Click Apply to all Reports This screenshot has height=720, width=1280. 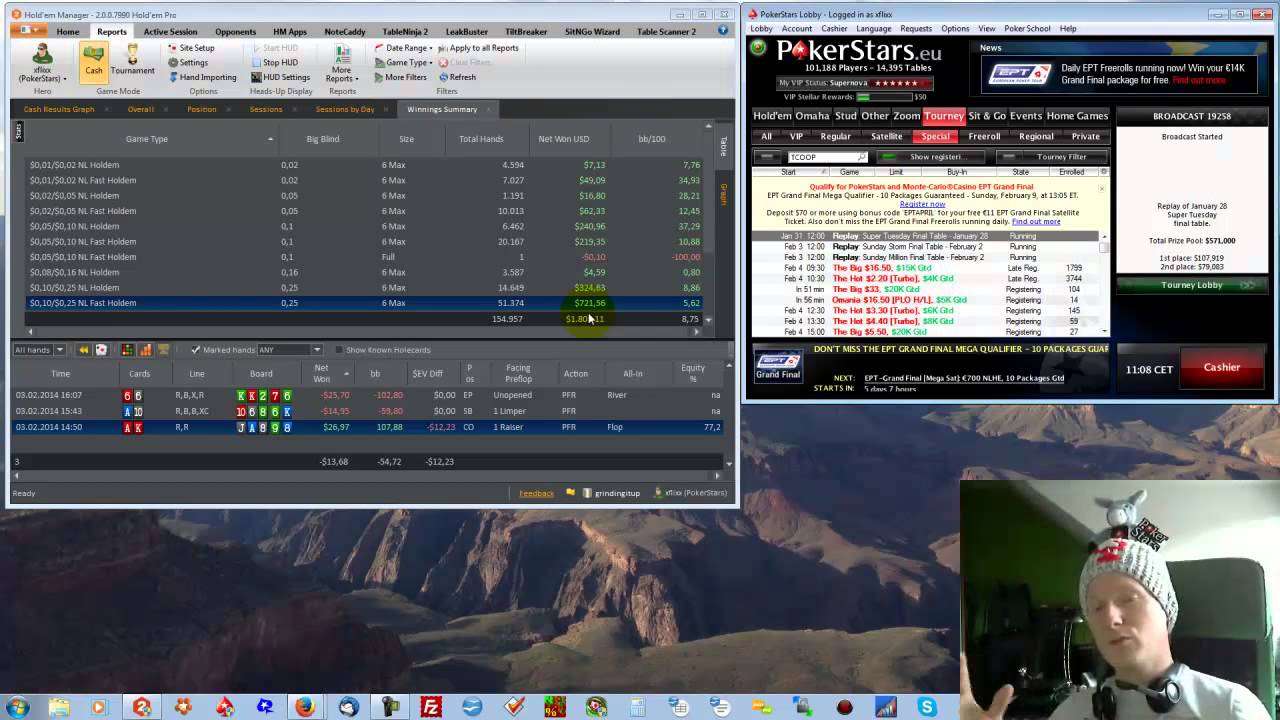point(477,48)
